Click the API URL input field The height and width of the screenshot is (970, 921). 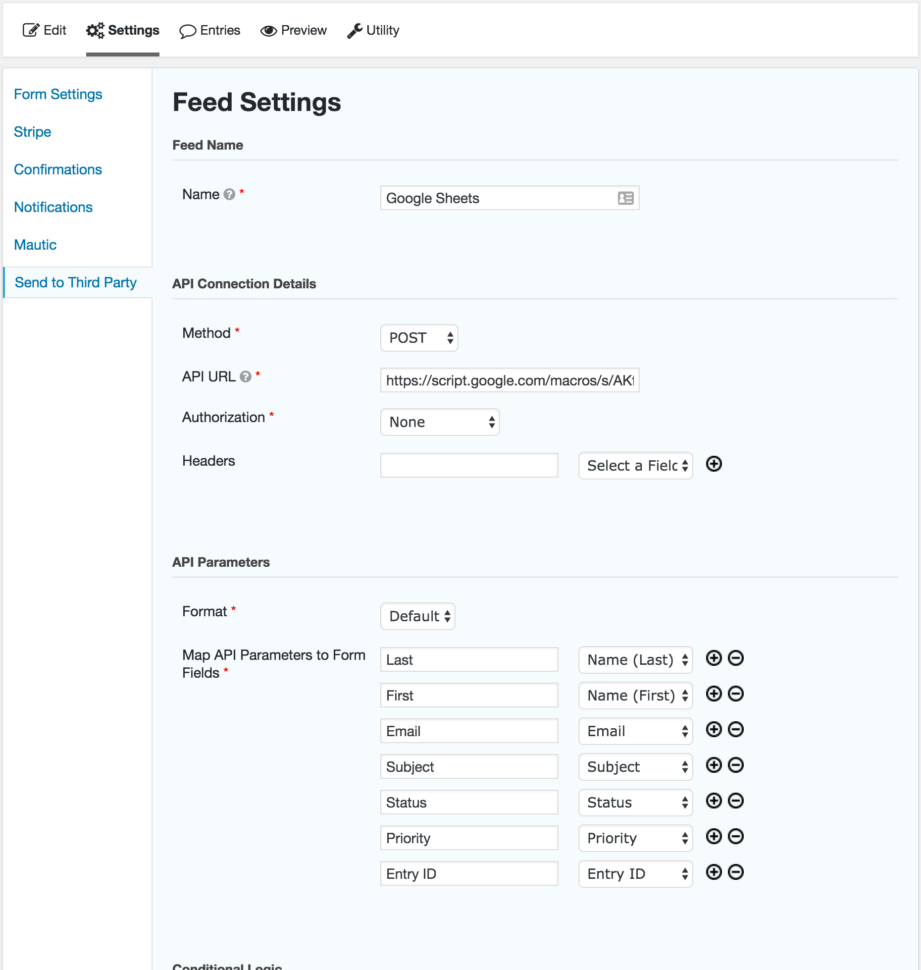pyautogui.click(x=510, y=380)
